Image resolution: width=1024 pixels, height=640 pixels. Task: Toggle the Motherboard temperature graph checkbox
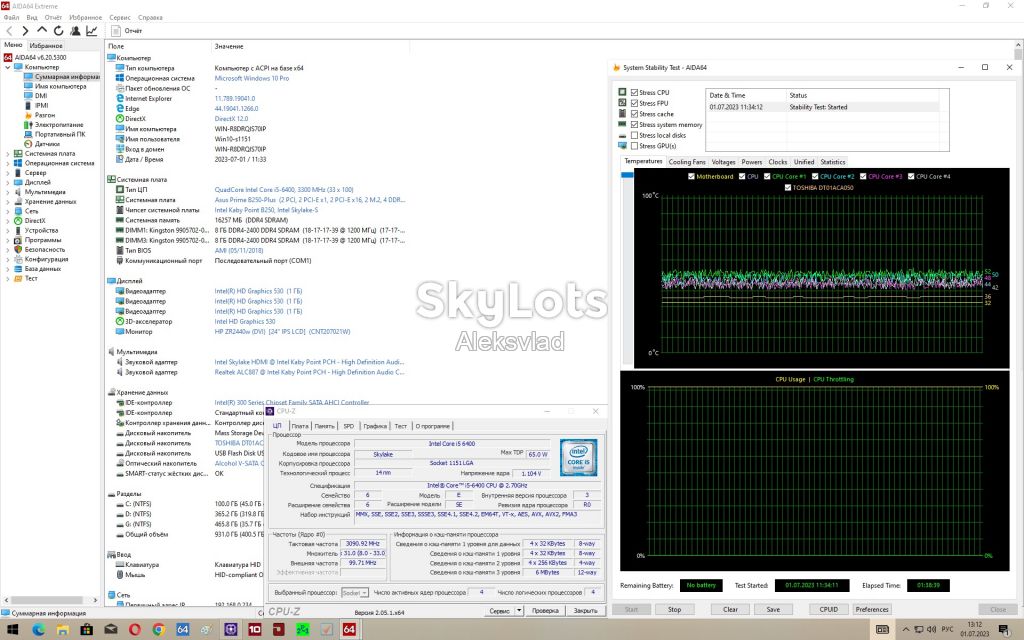[x=692, y=176]
